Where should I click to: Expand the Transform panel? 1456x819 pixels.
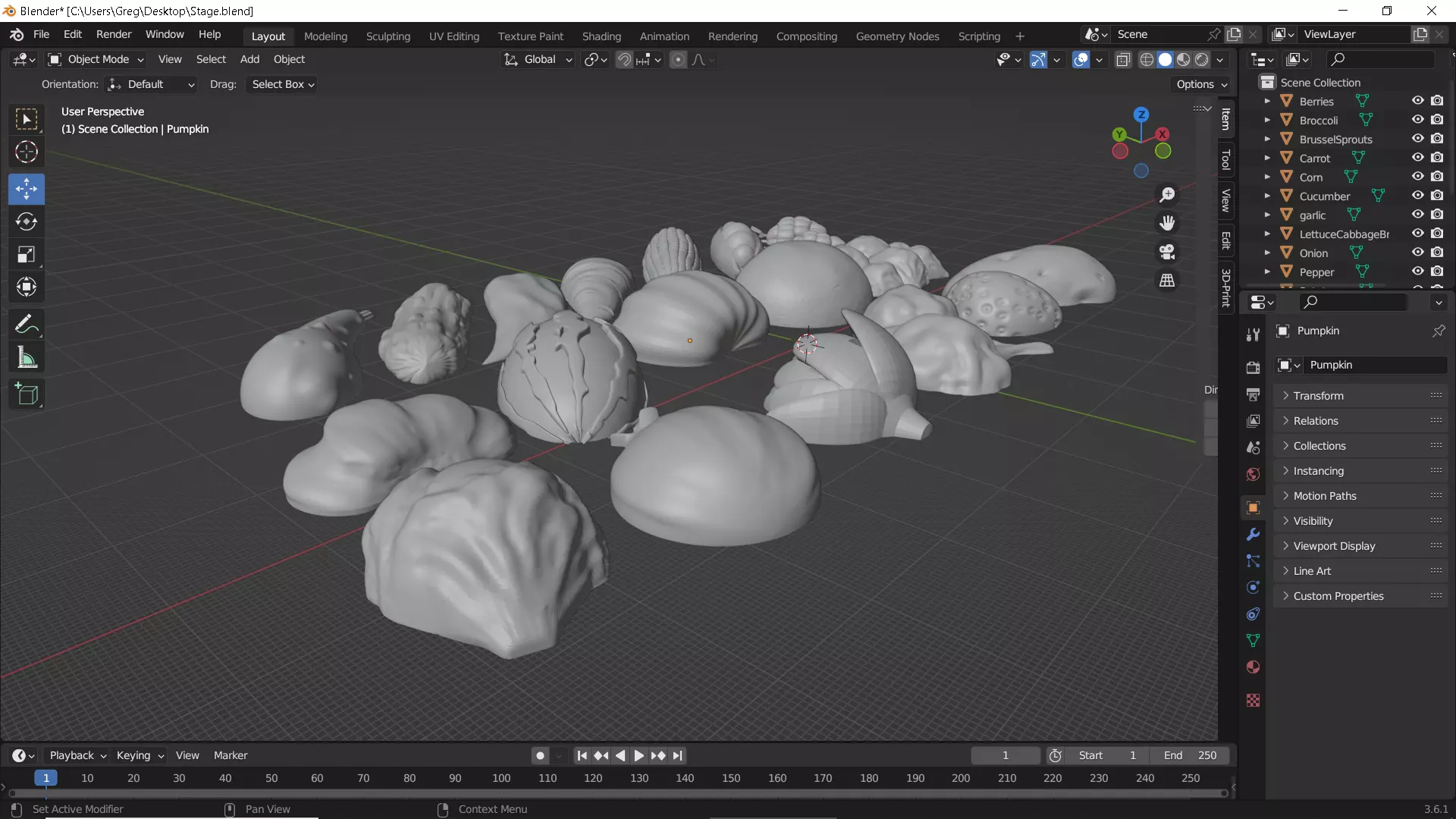tap(1318, 396)
